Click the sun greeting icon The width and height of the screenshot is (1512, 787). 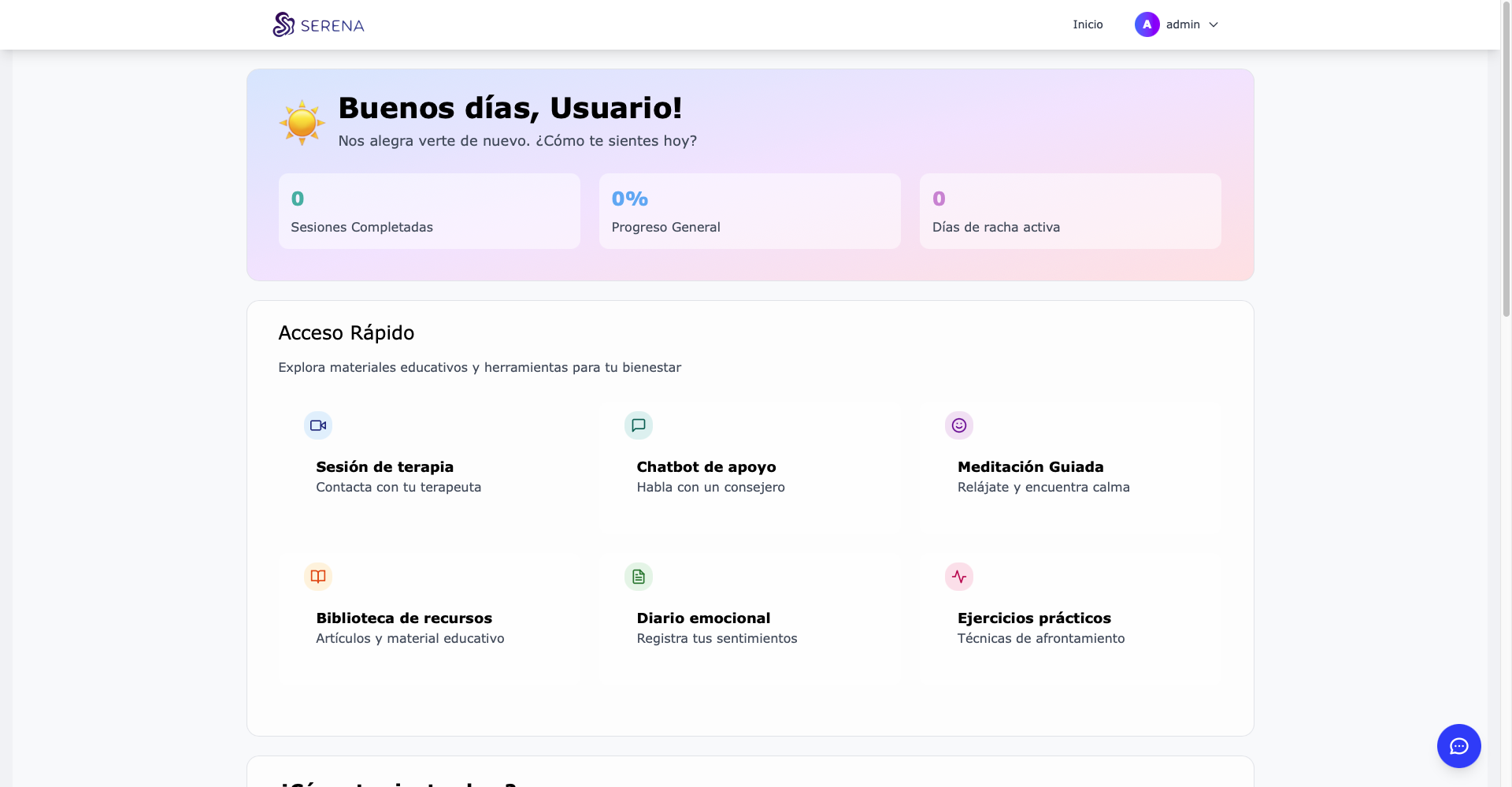pyautogui.click(x=302, y=123)
